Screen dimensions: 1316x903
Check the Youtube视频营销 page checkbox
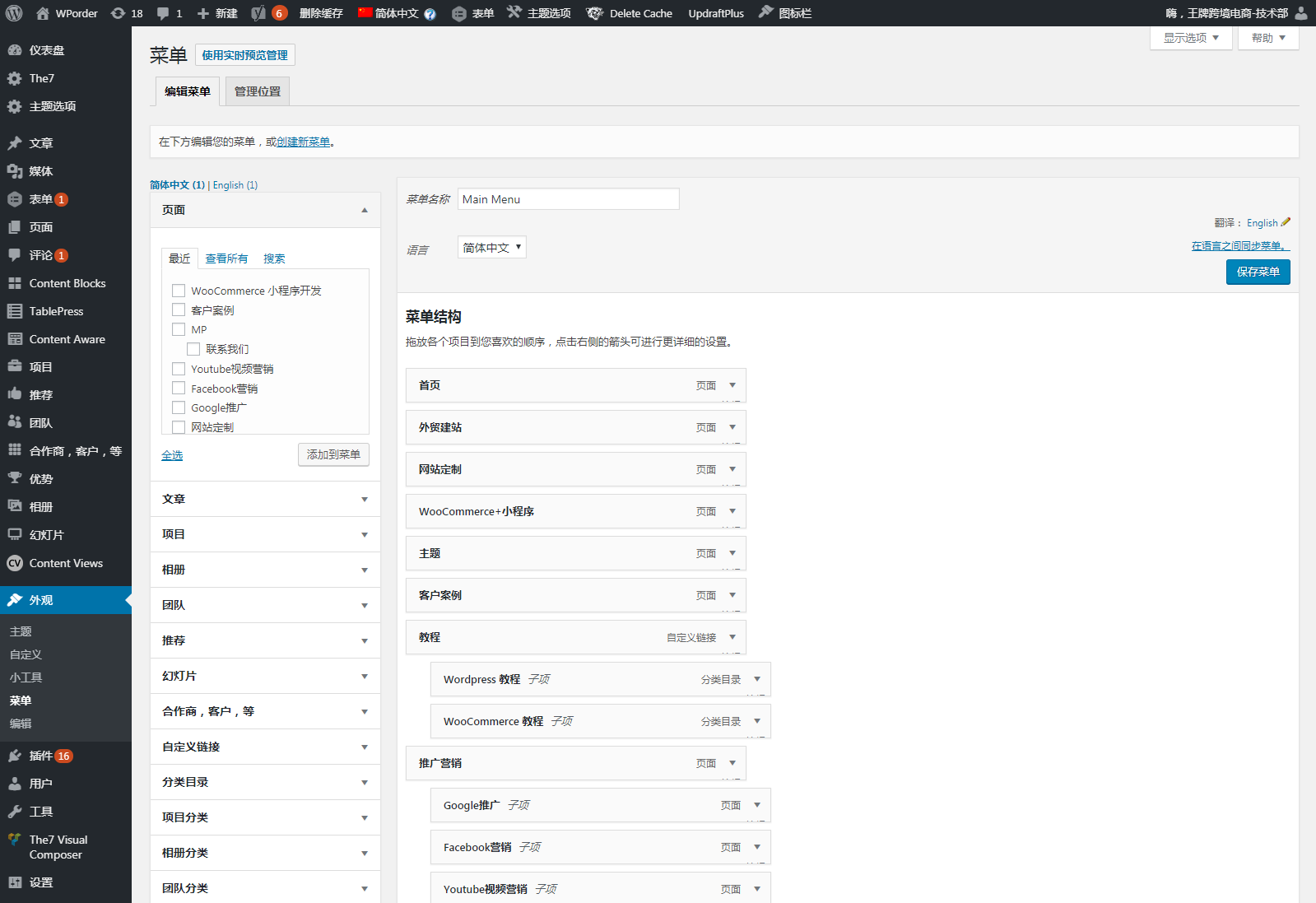[x=179, y=369]
